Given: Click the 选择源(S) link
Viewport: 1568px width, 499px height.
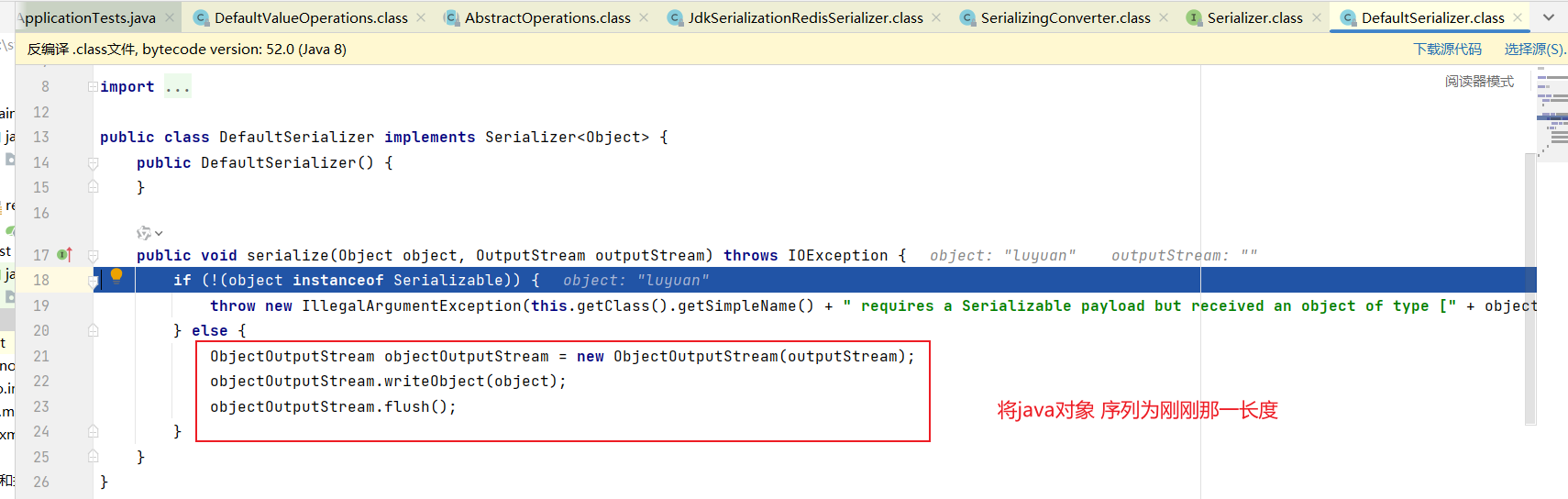Looking at the screenshot, I should [1535, 50].
